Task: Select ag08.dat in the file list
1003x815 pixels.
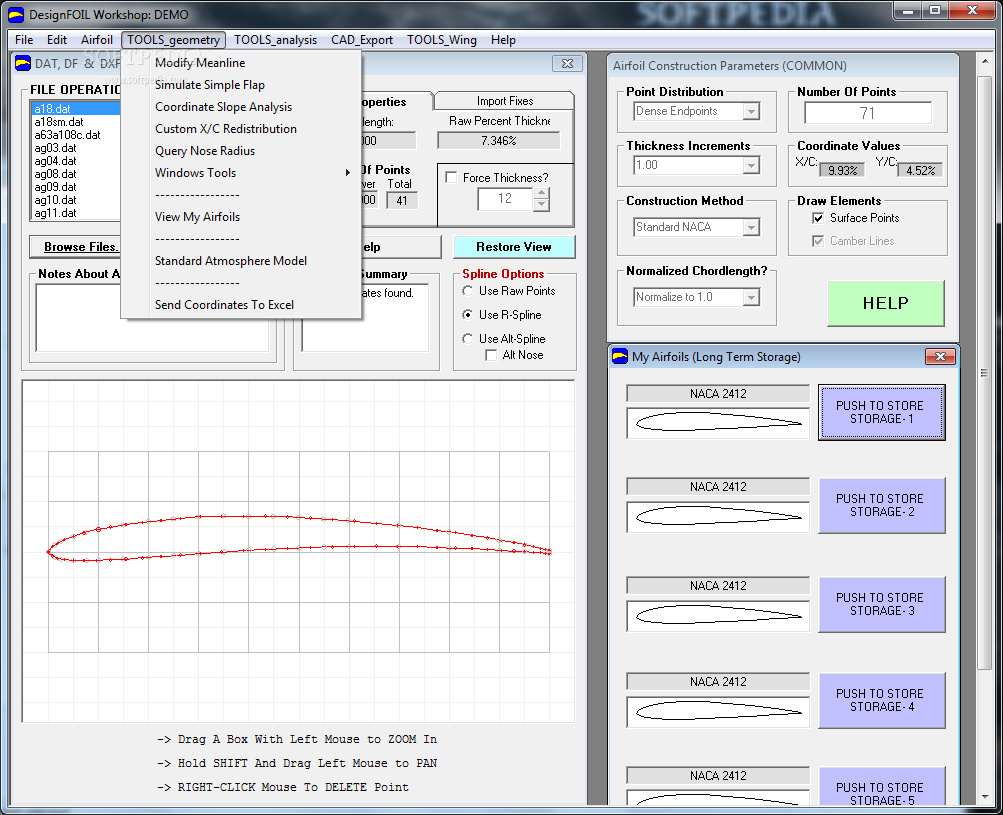Action: tap(75, 174)
